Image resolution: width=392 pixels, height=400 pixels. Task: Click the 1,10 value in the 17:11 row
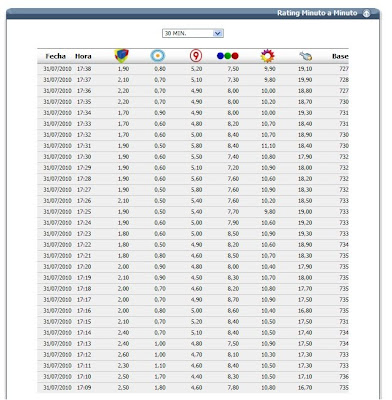[x=160, y=366]
